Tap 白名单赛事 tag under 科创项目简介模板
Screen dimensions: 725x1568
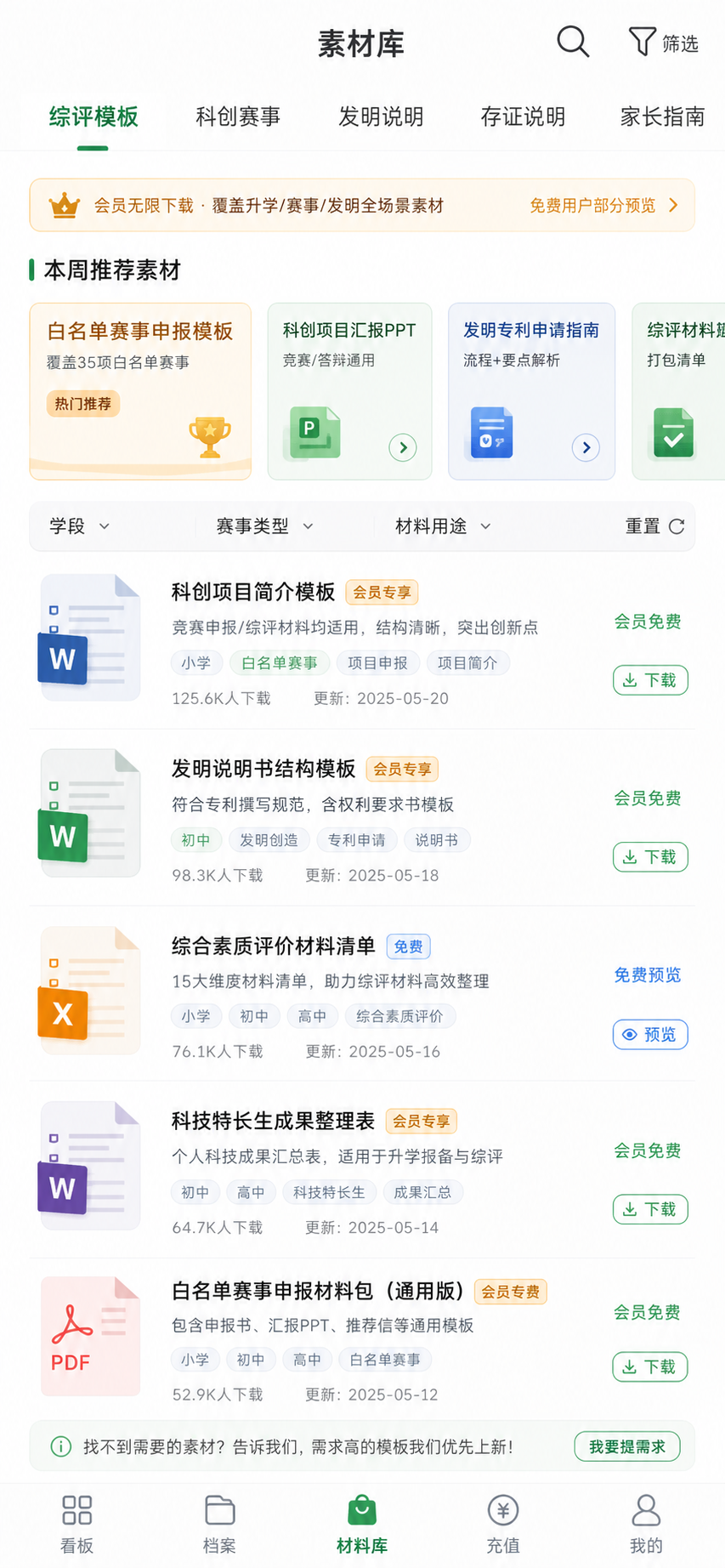[x=280, y=663]
